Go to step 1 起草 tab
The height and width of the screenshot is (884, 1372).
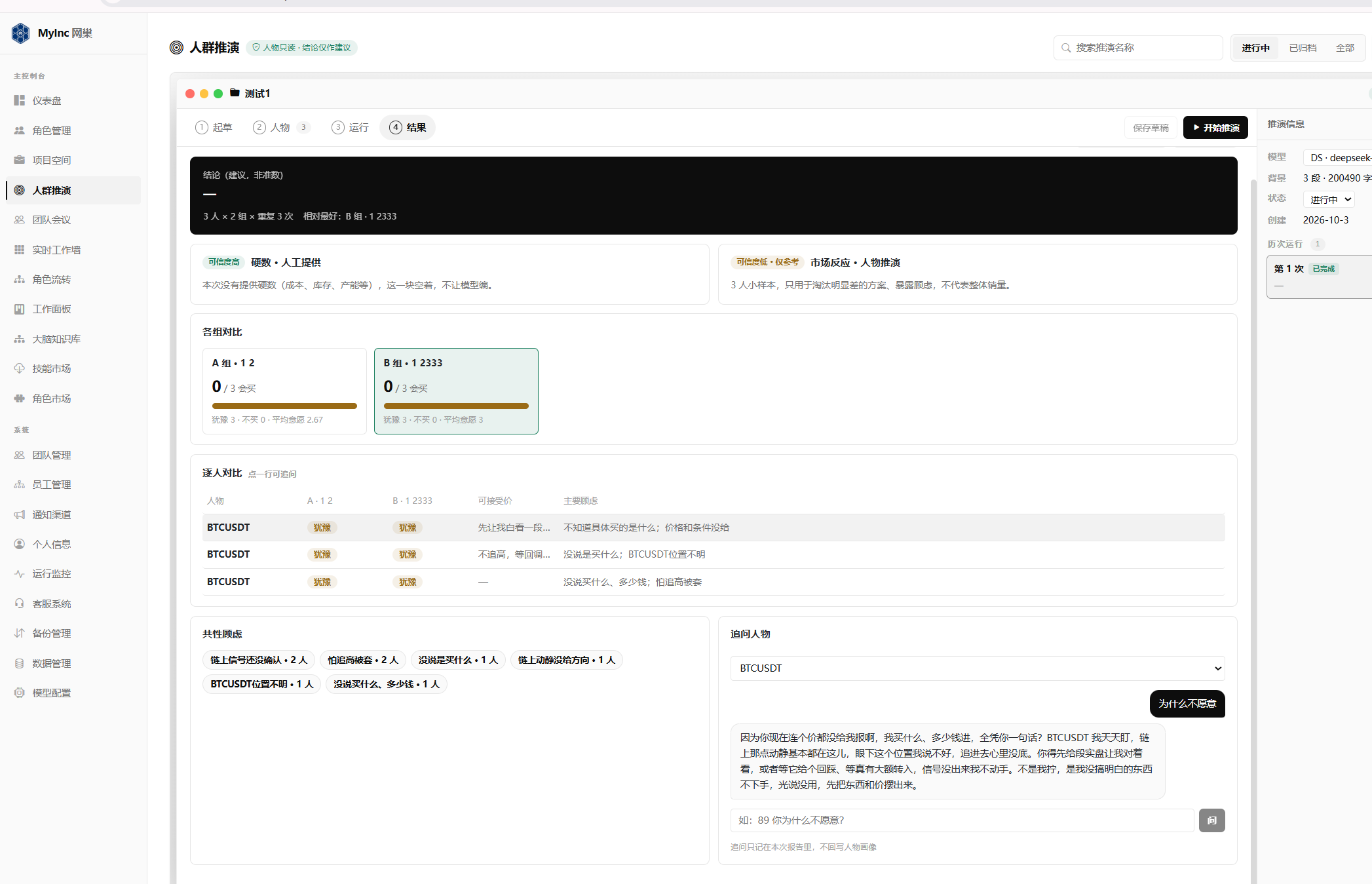point(214,127)
